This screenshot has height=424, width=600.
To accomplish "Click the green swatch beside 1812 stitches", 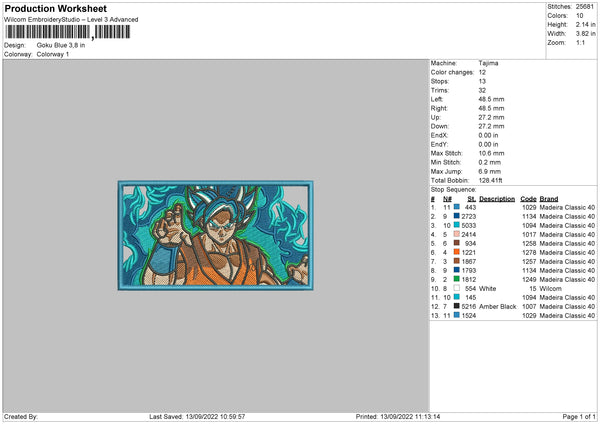I will tap(457, 279).
